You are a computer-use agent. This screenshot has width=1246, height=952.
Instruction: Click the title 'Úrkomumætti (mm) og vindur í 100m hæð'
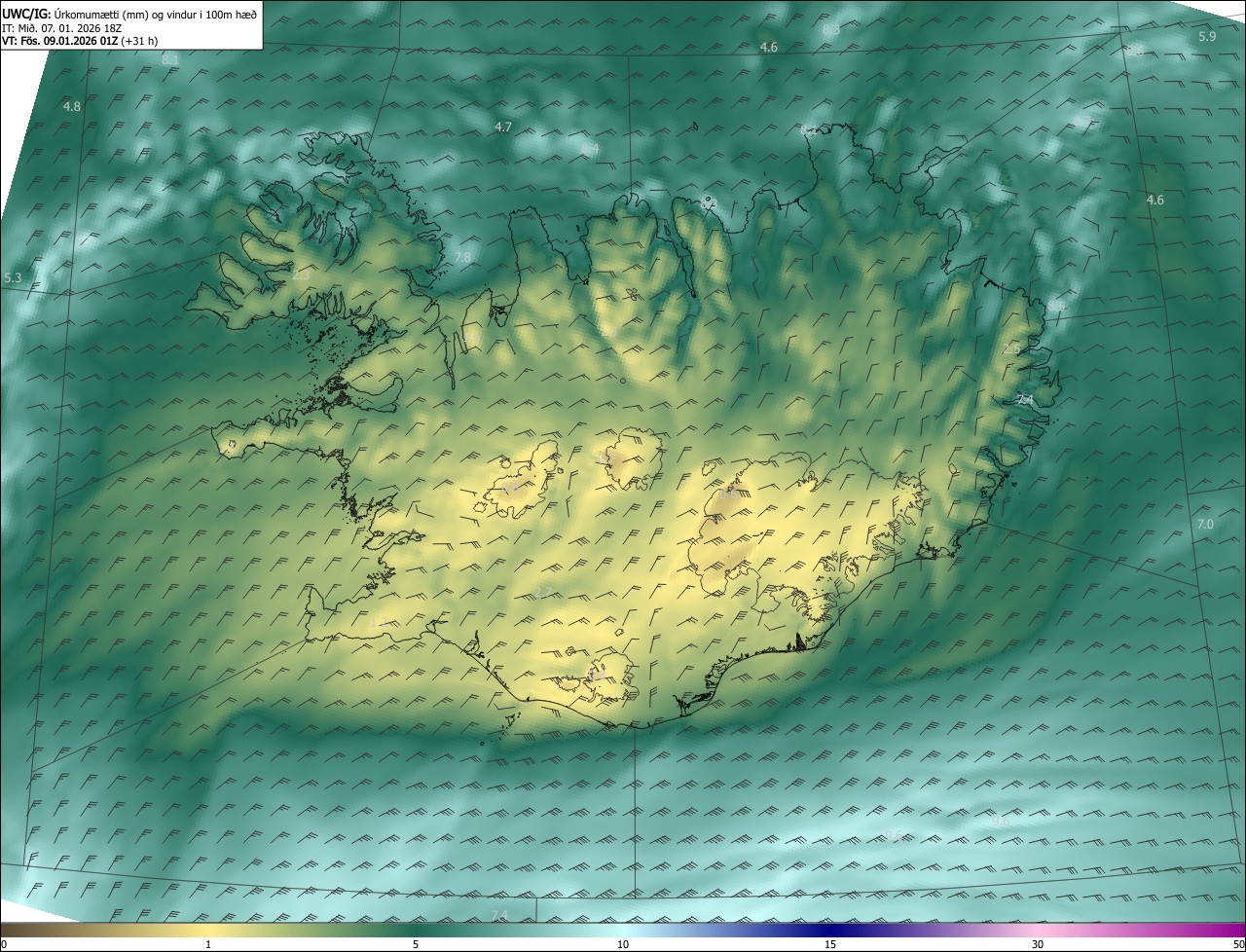coord(157,14)
